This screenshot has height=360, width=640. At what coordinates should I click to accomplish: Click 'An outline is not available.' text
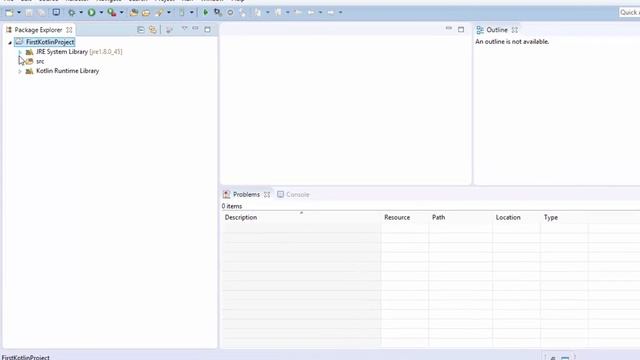point(512,42)
